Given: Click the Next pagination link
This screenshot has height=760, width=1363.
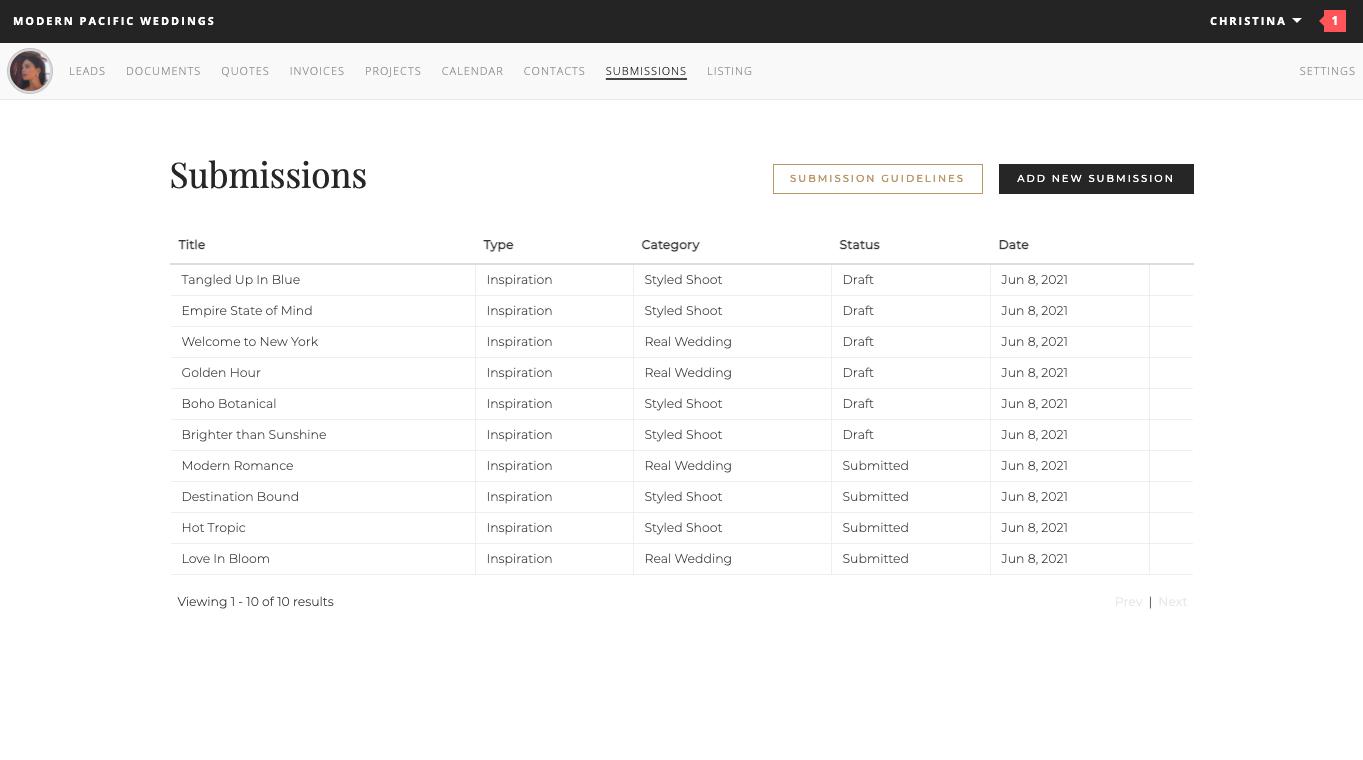Looking at the screenshot, I should [1172, 602].
